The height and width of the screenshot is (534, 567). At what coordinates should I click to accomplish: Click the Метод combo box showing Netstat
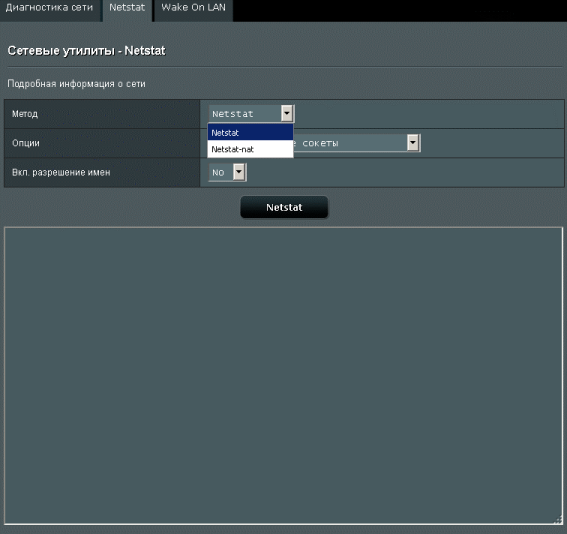251,114
